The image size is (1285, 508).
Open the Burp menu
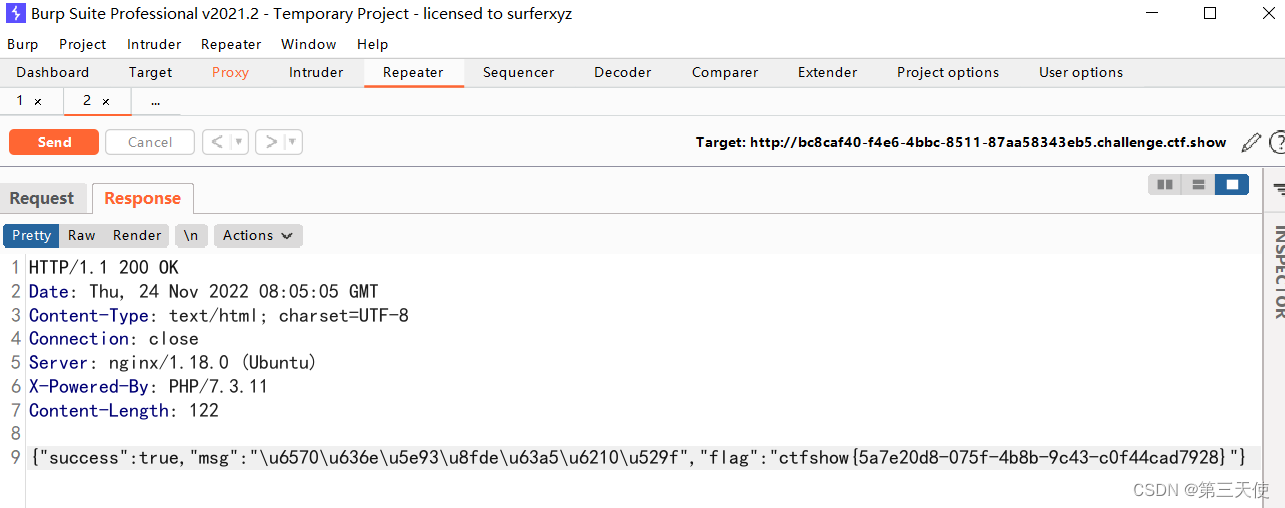pyautogui.click(x=22, y=44)
